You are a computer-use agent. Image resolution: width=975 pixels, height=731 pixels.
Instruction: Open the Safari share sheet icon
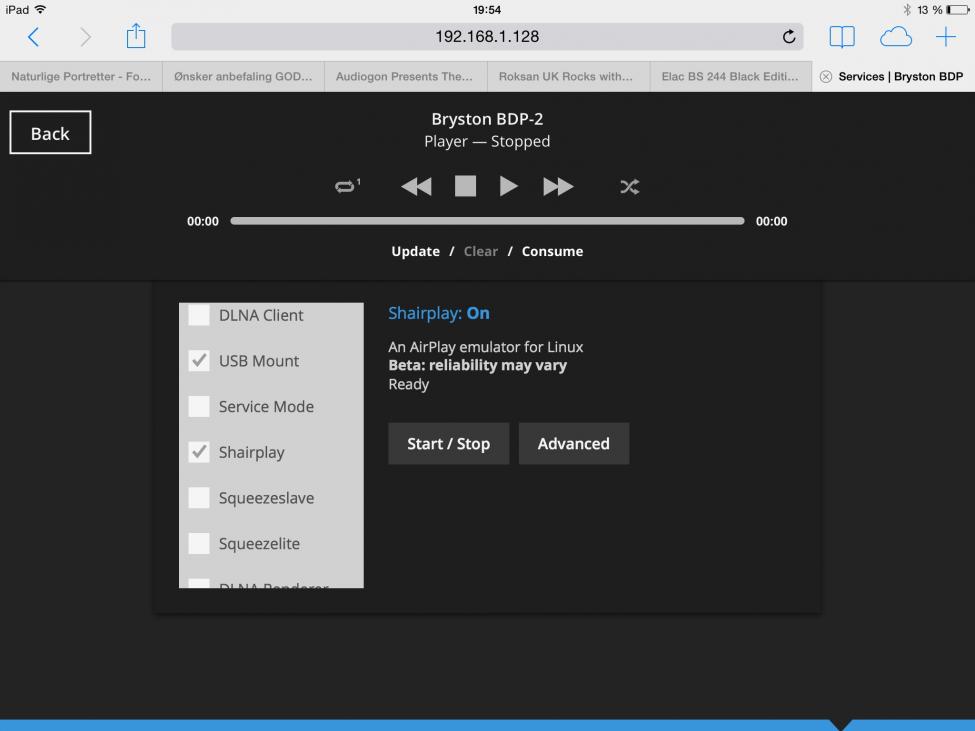(136, 36)
